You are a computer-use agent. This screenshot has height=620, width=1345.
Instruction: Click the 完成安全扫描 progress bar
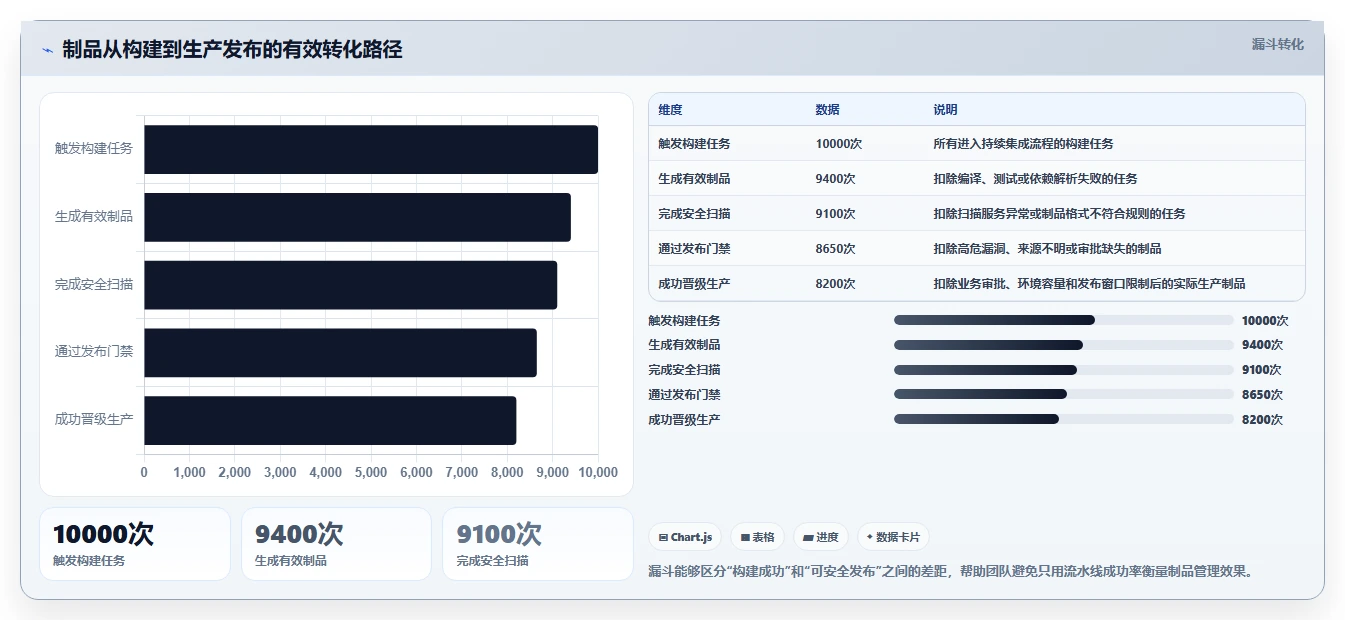coord(1064,370)
